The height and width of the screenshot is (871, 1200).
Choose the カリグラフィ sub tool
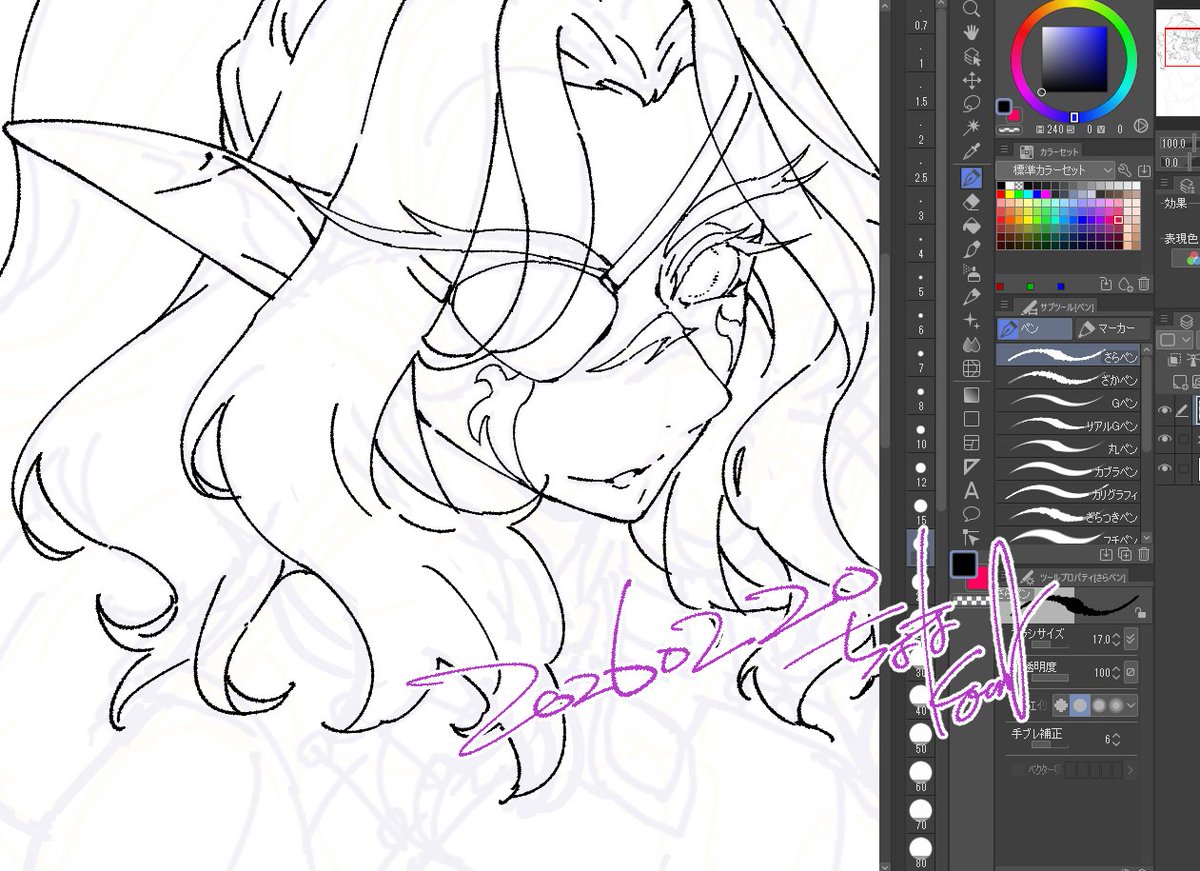pyautogui.click(x=1068, y=494)
